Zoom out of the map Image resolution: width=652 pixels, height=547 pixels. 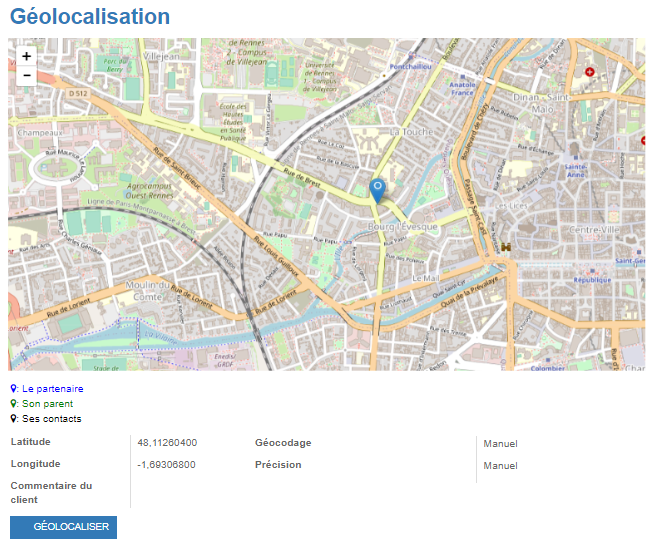pos(26,76)
